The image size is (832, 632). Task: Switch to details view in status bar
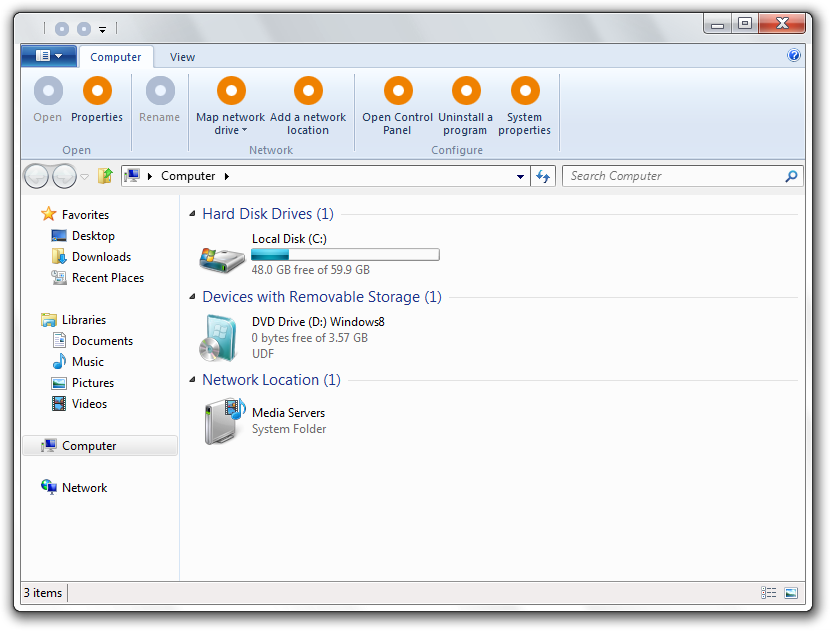coord(768,593)
